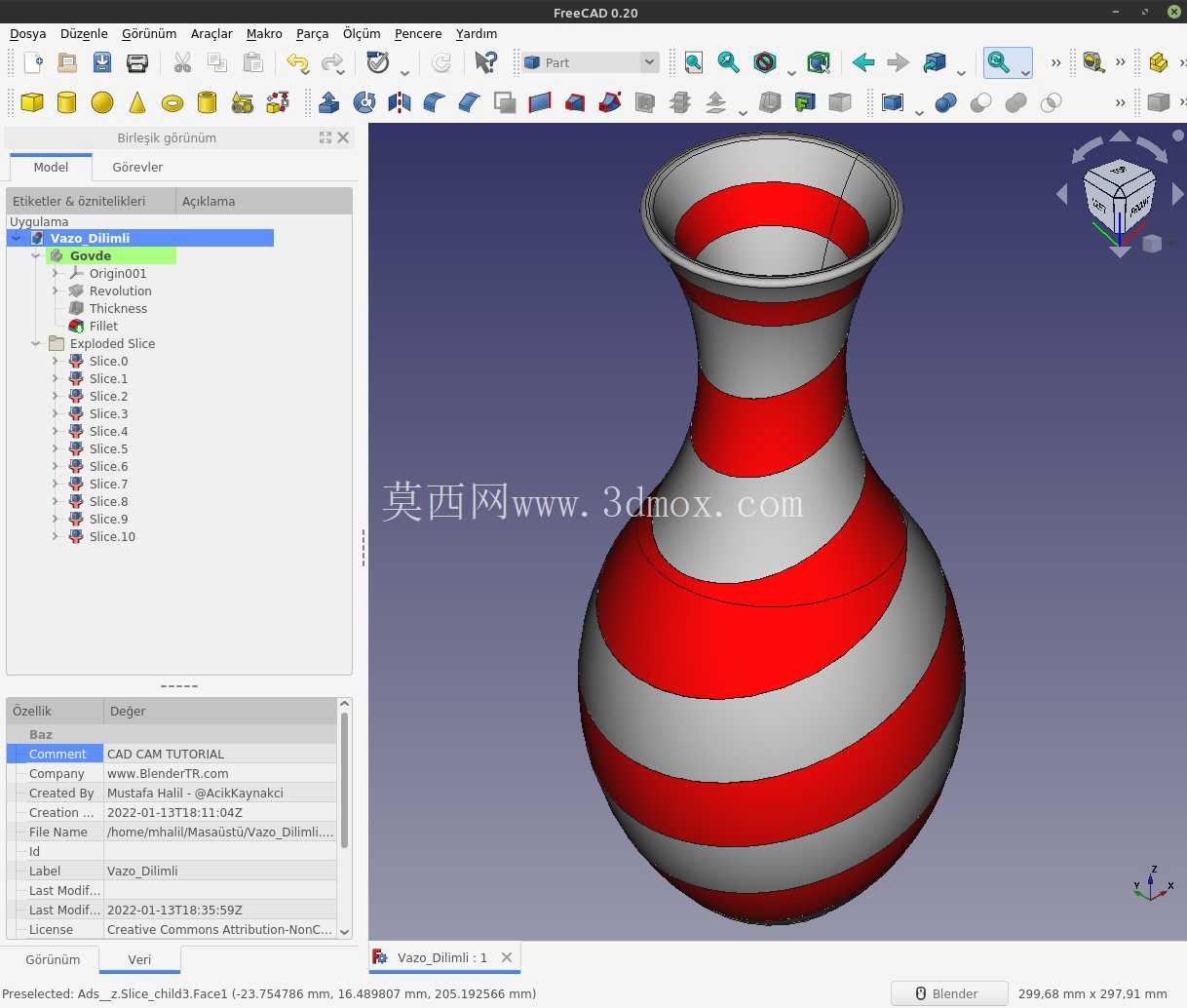This screenshot has width=1187, height=1008.
Task: Switch to the Görünüm property tab
Action: (53, 959)
